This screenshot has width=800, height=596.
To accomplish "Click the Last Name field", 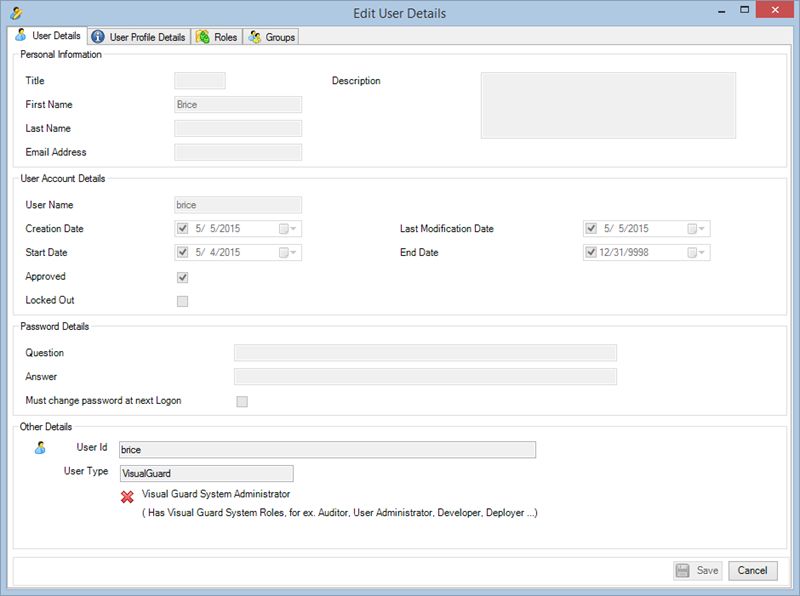I will pyautogui.click(x=238, y=129).
